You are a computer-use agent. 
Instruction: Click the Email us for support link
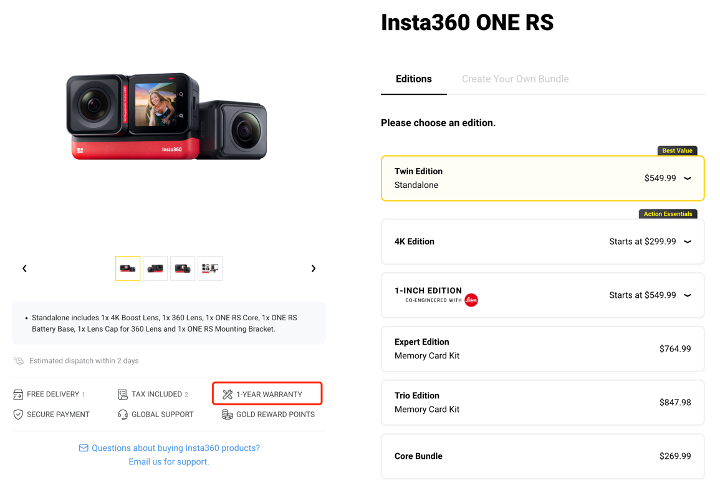click(168, 462)
